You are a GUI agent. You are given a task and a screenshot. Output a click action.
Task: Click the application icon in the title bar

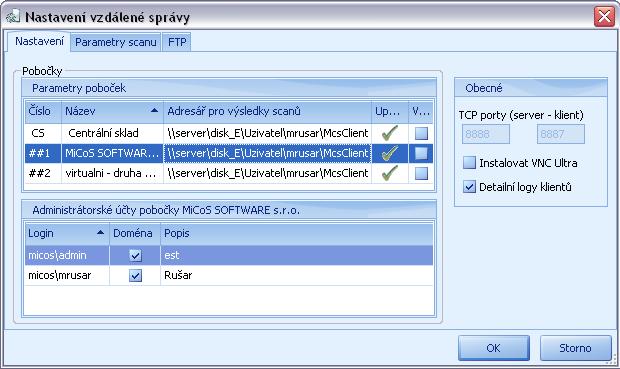click(x=12, y=17)
